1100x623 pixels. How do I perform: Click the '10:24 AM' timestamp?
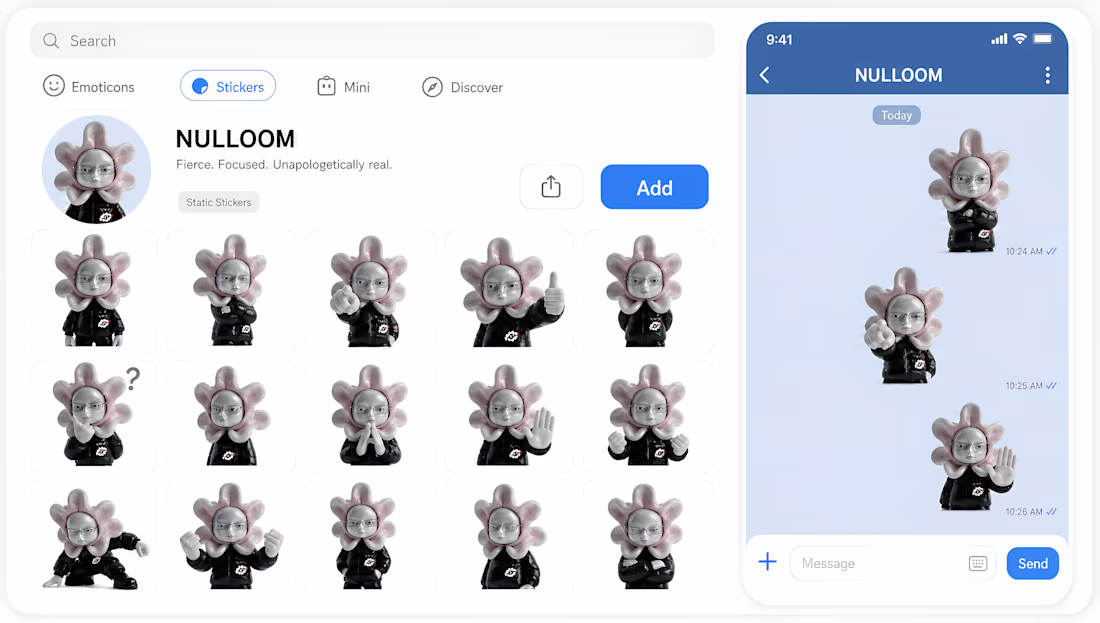(x=1024, y=251)
